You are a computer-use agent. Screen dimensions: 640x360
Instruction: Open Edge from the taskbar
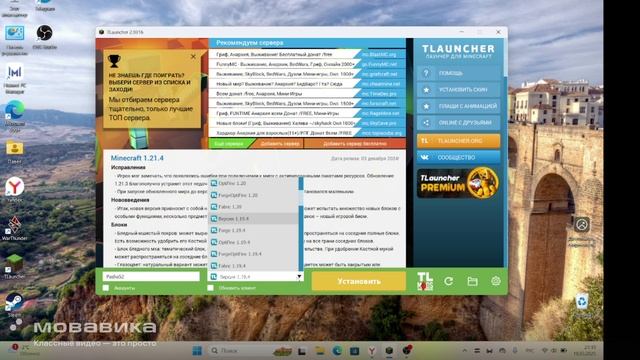[337, 351]
